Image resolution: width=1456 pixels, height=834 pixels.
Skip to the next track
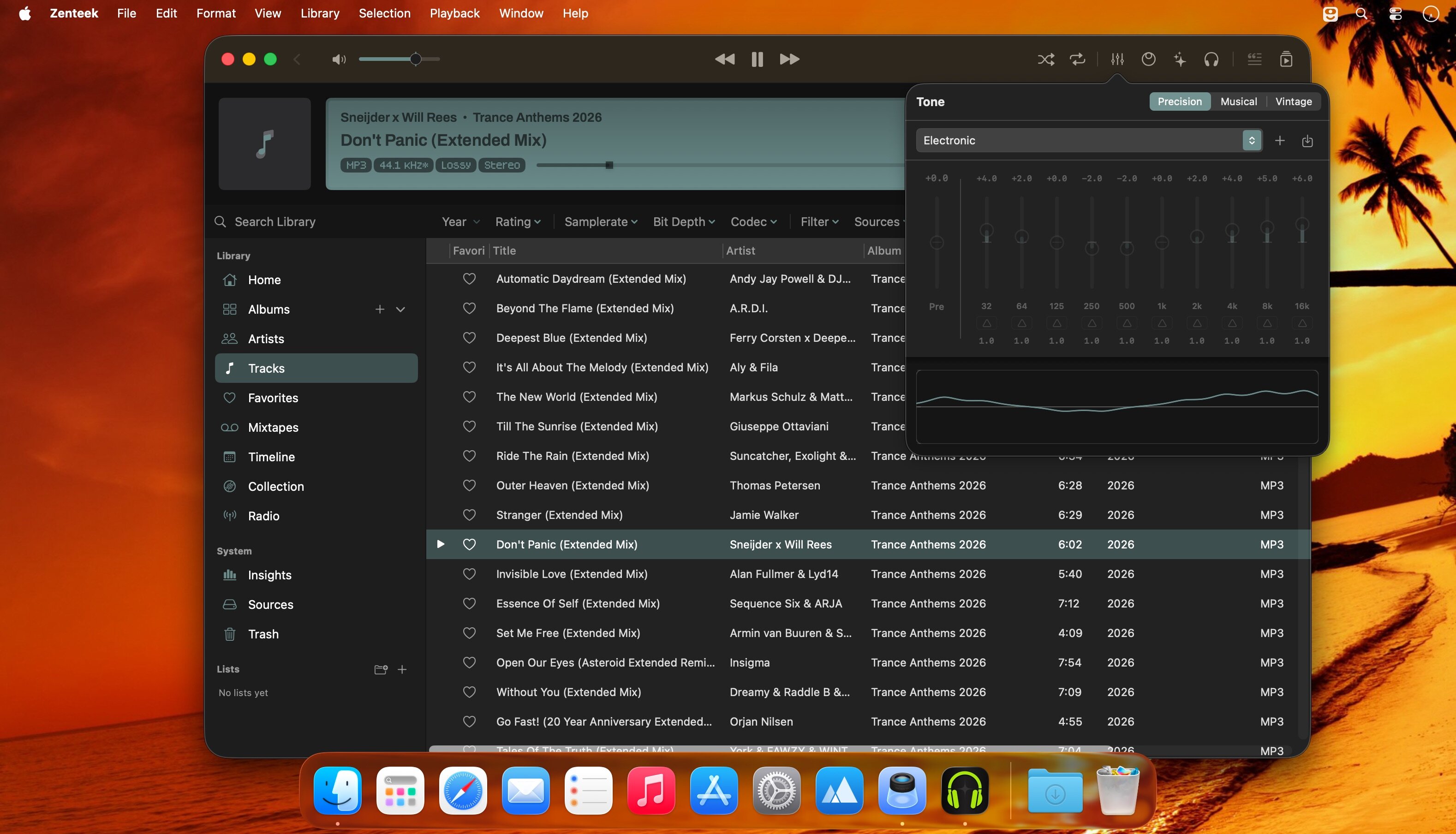point(789,59)
